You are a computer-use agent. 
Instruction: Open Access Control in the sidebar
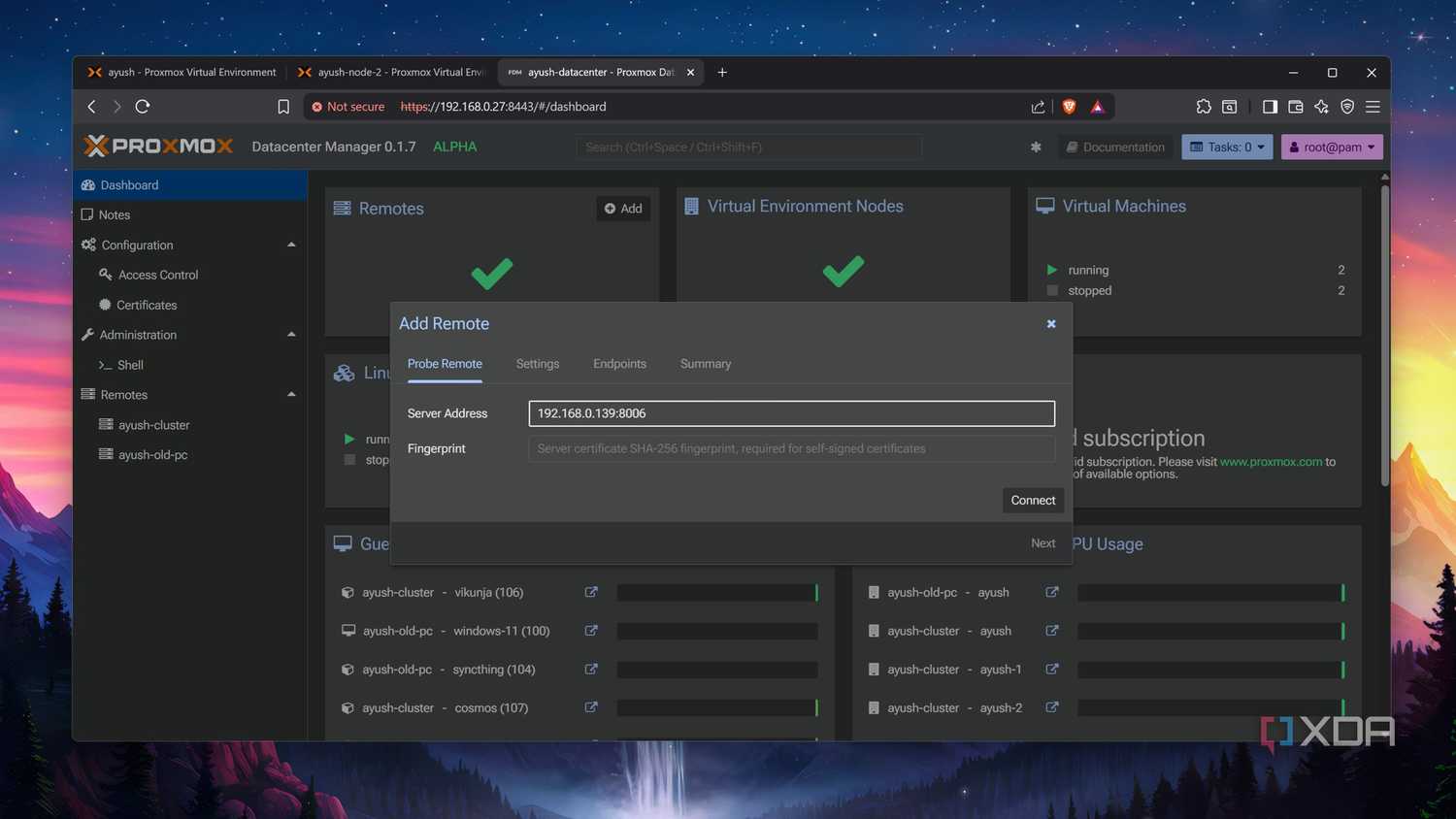190,276
